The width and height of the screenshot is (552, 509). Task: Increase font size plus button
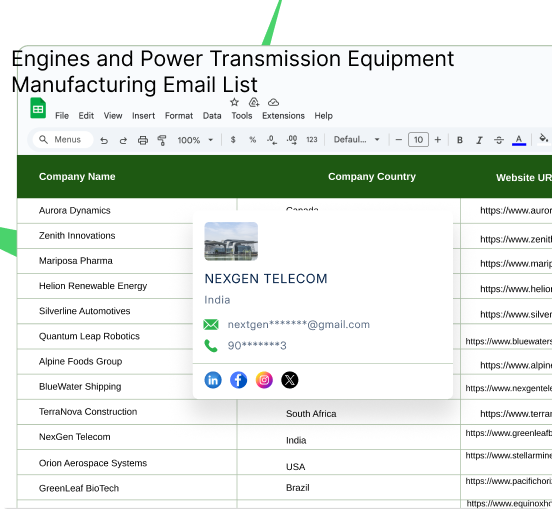pyautogui.click(x=438, y=140)
